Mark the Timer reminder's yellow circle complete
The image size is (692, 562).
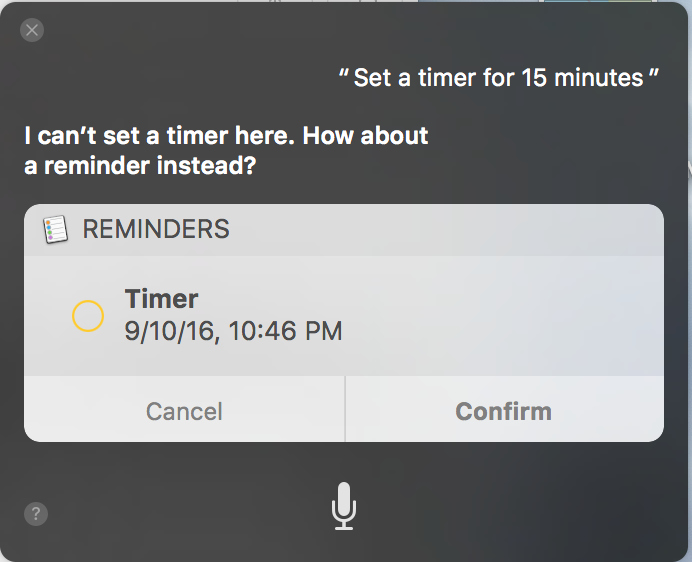coord(88,316)
